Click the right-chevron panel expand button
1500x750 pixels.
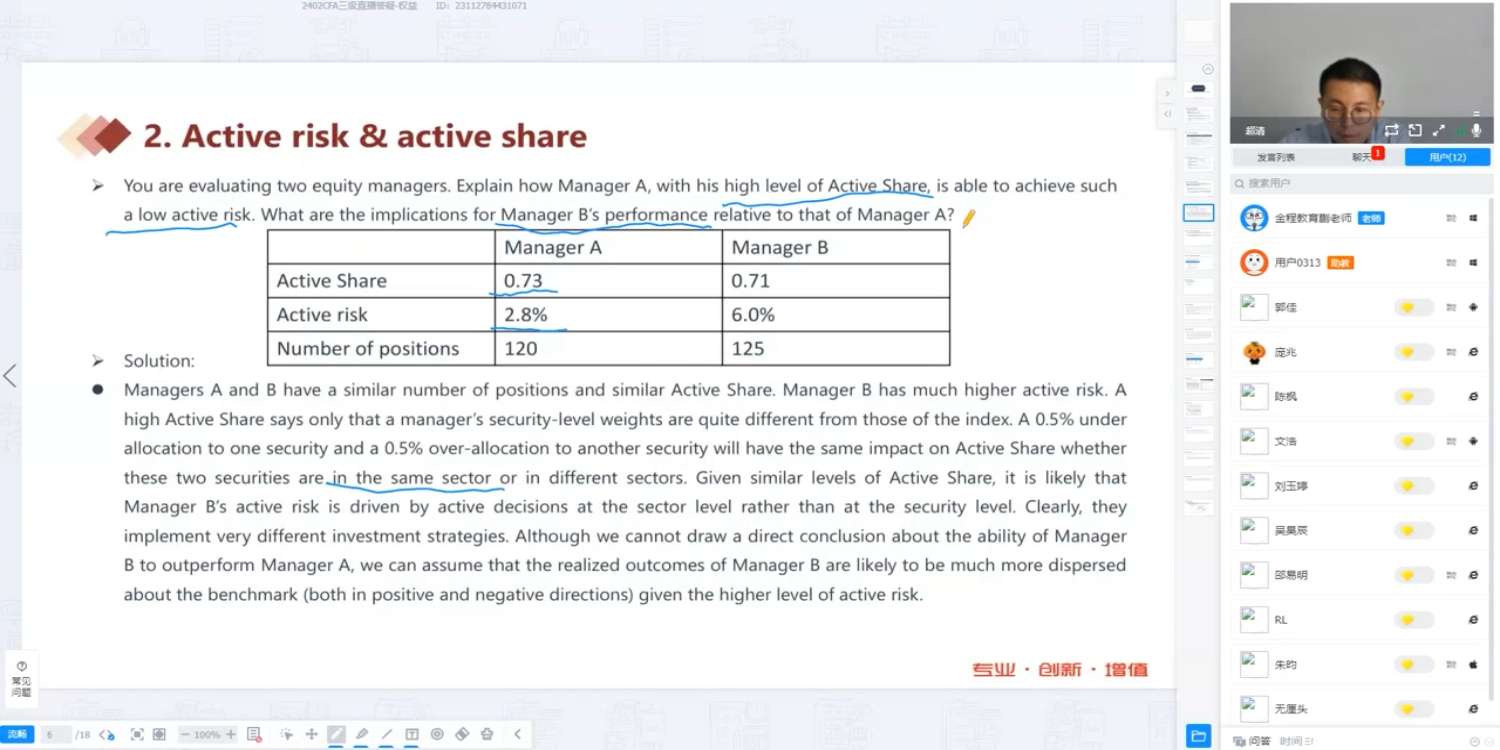[x=1166, y=93]
